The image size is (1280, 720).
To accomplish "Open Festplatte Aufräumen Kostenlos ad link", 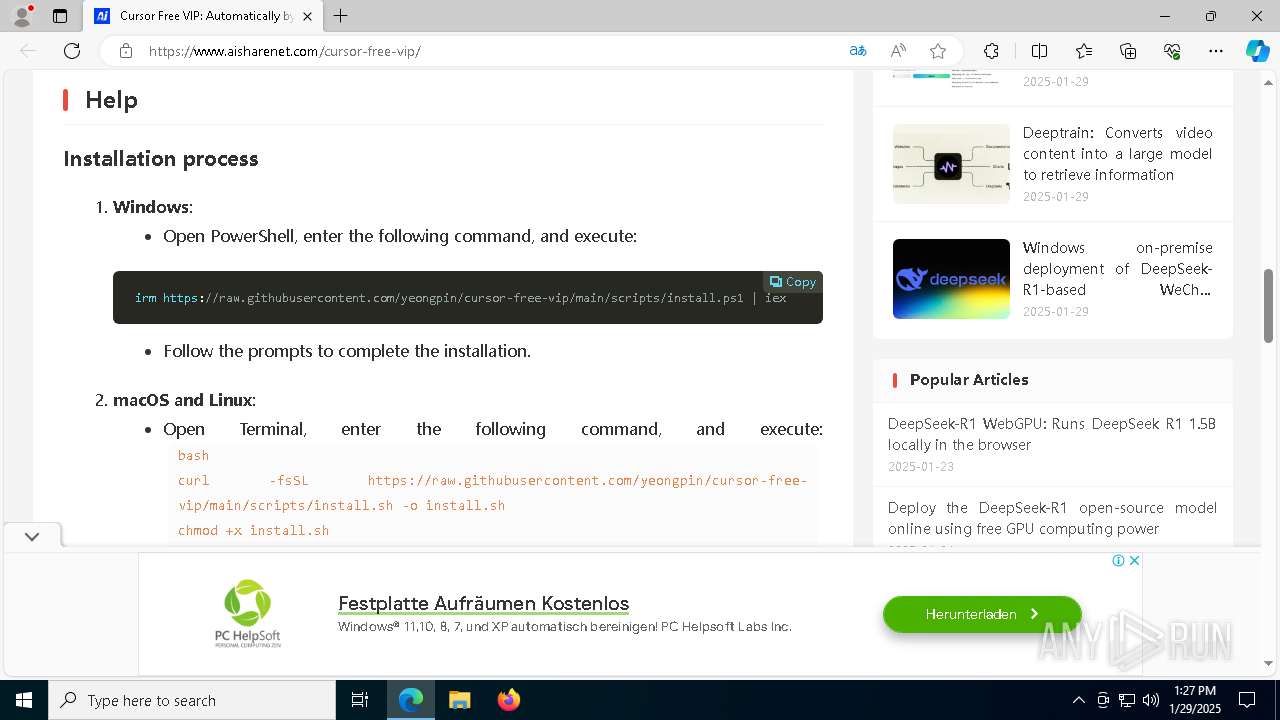I will coord(484,603).
